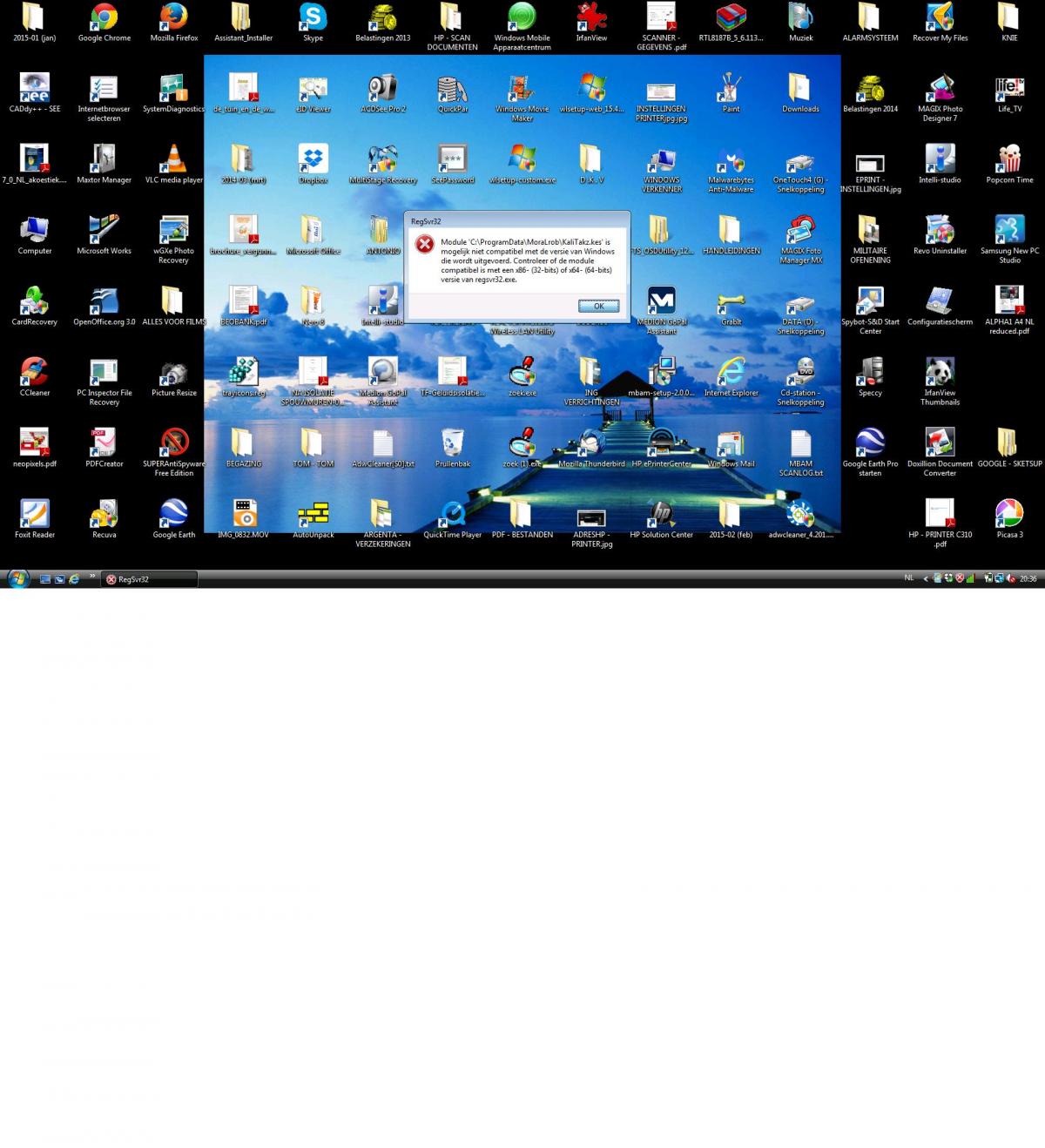Screen dimensions: 1045x1148
Task: Click the NL language indicator
Action: [909, 578]
